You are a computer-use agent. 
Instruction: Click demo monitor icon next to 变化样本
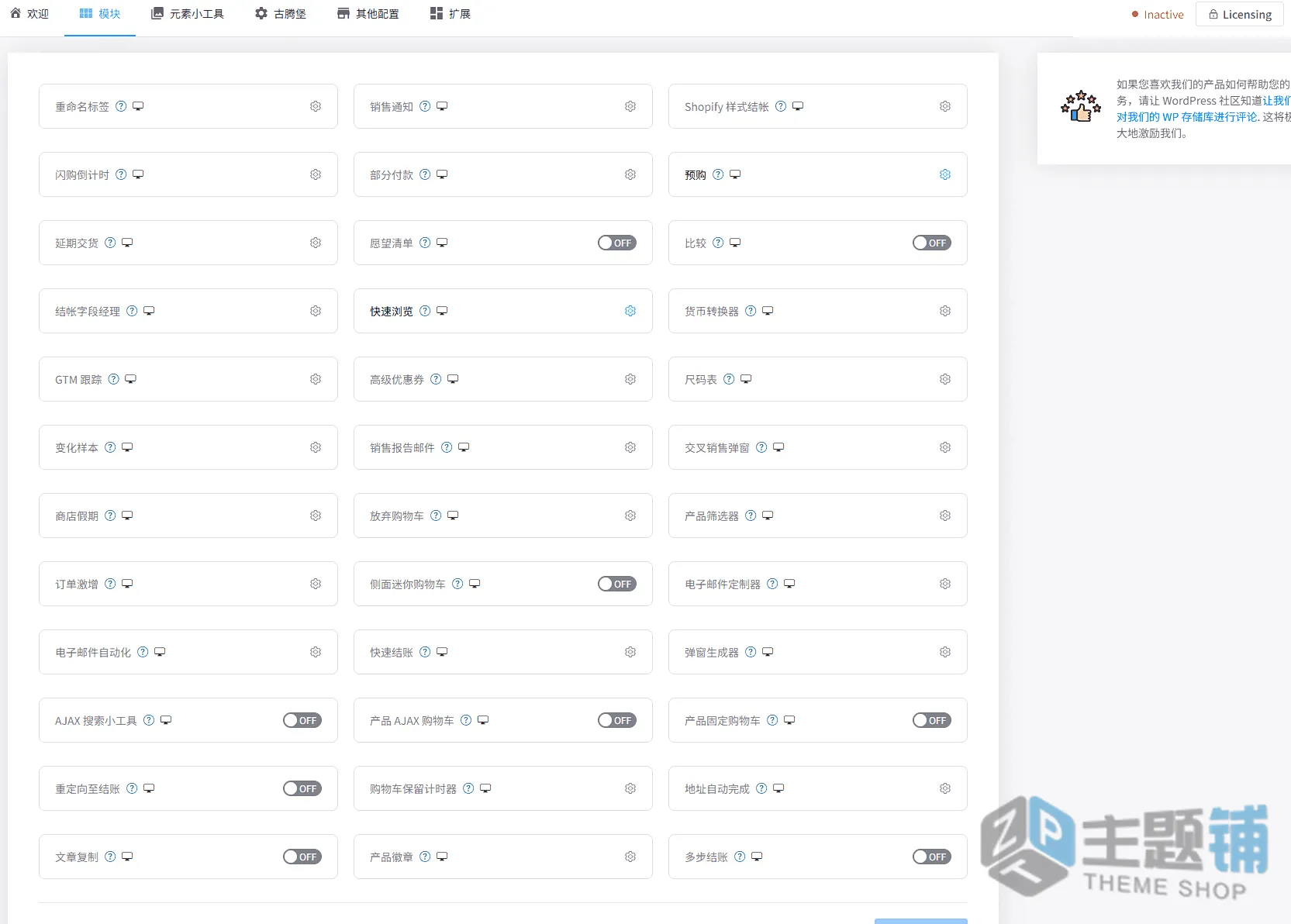click(127, 447)
